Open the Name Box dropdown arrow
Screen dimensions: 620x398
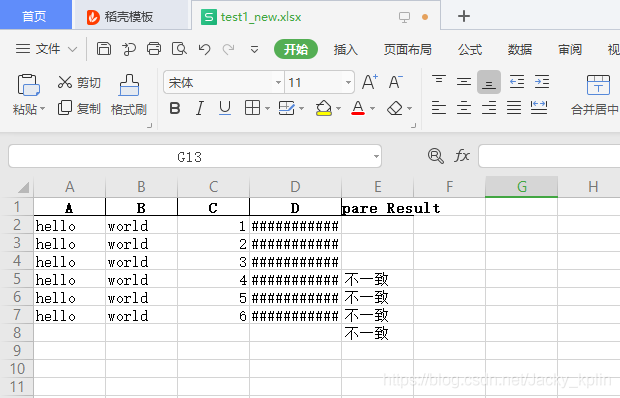click(x=376, y=157)
